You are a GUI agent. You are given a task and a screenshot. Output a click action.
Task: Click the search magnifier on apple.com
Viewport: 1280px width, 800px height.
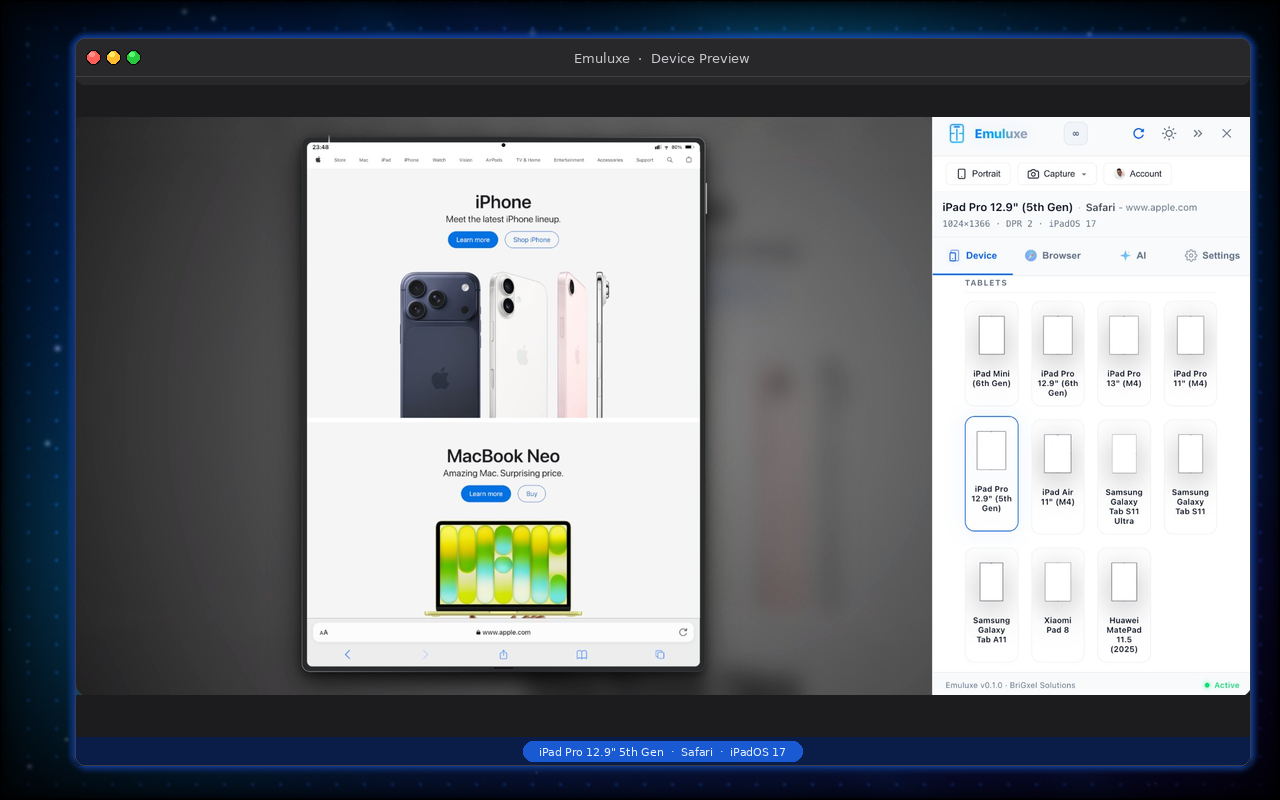pyautogui.click(x=670, y=160)
